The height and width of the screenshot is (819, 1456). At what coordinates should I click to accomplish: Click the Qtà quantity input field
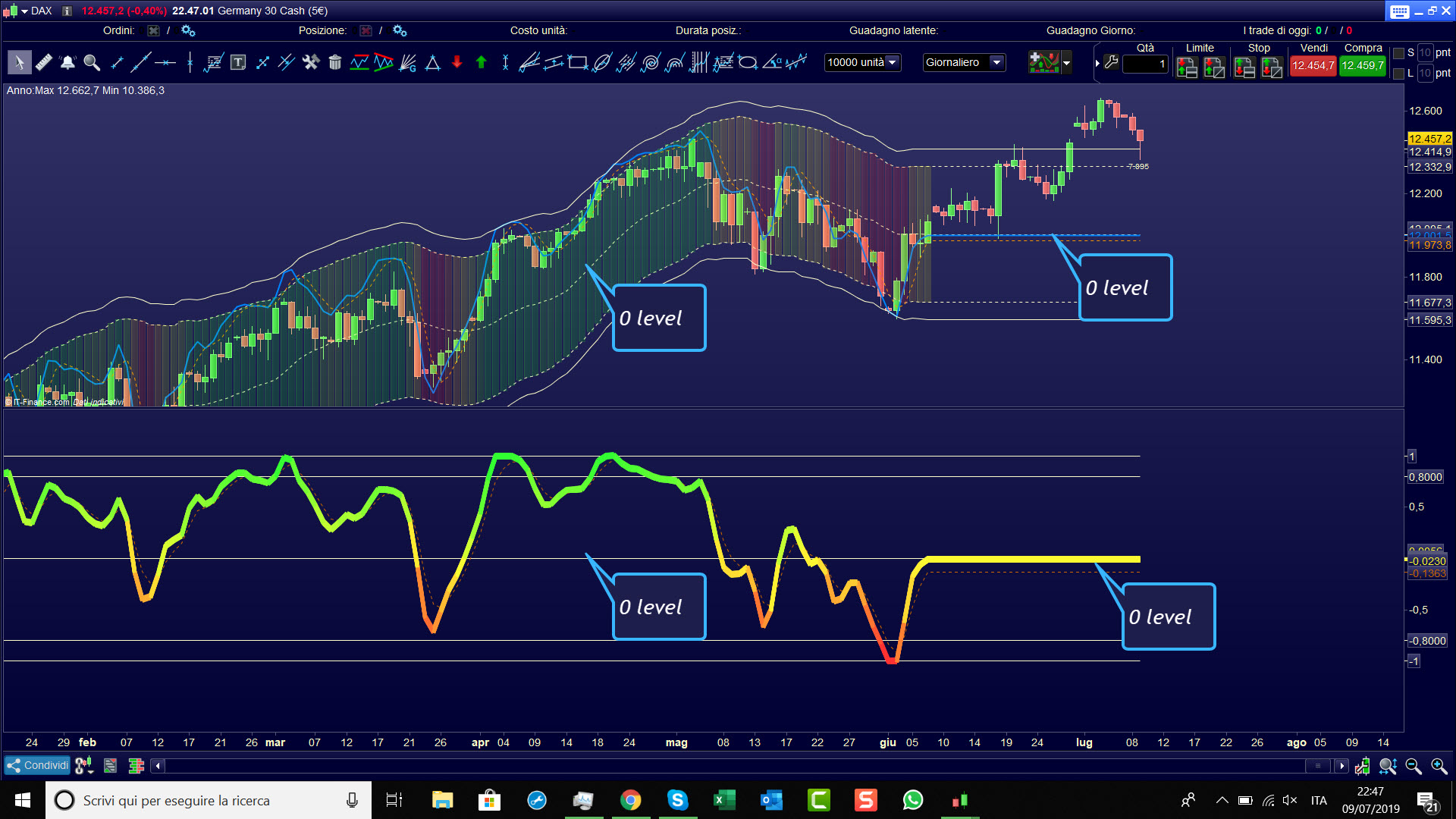click(x=1145, y=64)
